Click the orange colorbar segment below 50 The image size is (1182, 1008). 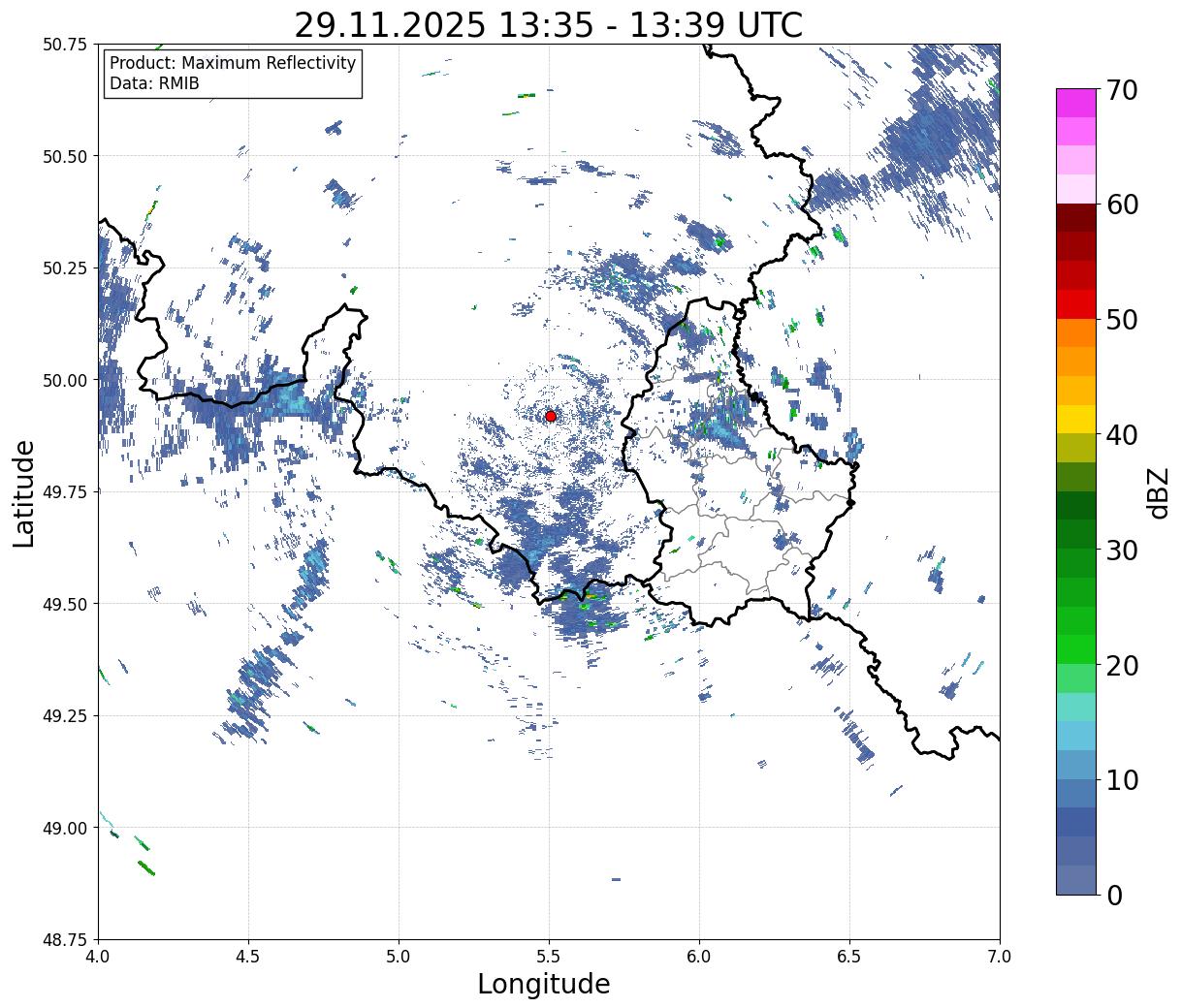coord(1076,332)
